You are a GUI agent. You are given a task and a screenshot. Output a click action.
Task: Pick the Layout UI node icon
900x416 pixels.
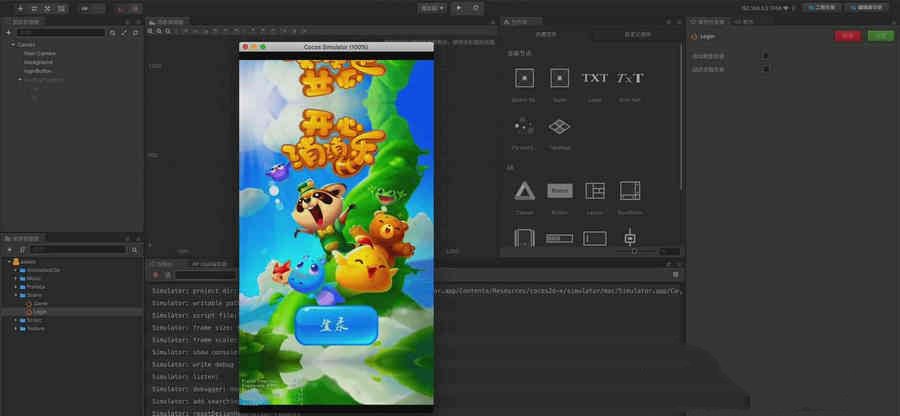tap(595, 190)
